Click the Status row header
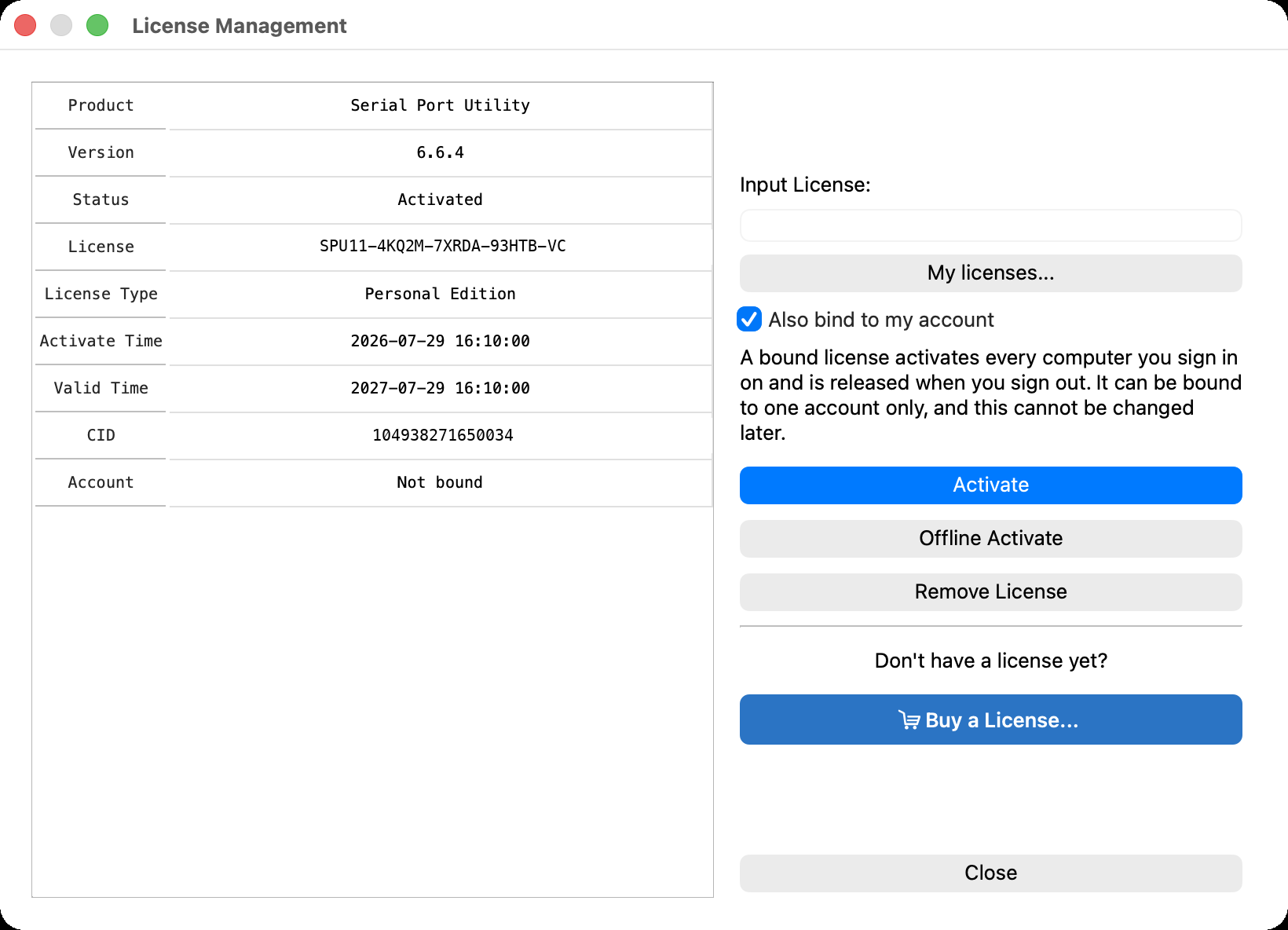 [x=101, y=200]
